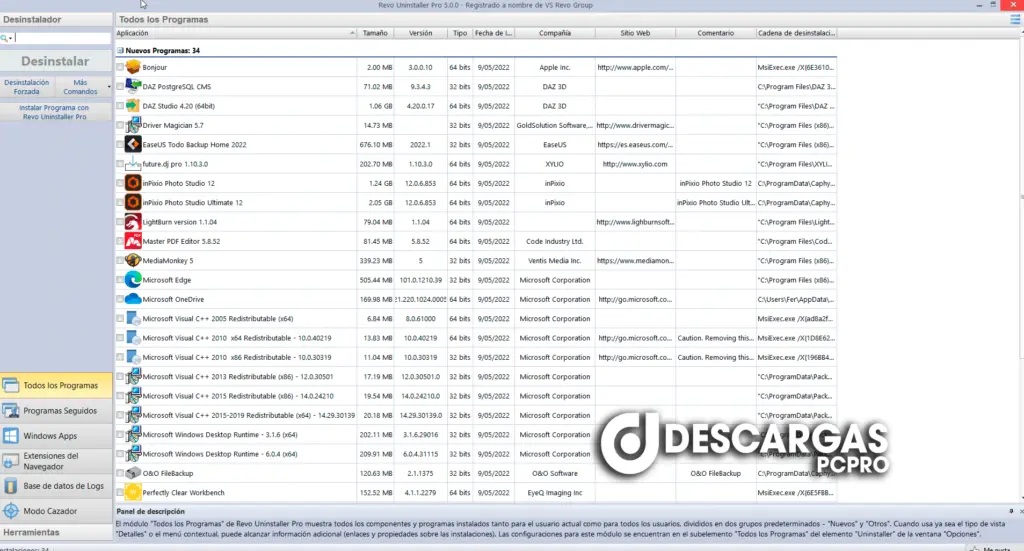Image resolution: width=1024 pixels, height=551 pixels.
Task: Click the Programas Seguidos sidebar icon
Action: (x=11, y=411)
